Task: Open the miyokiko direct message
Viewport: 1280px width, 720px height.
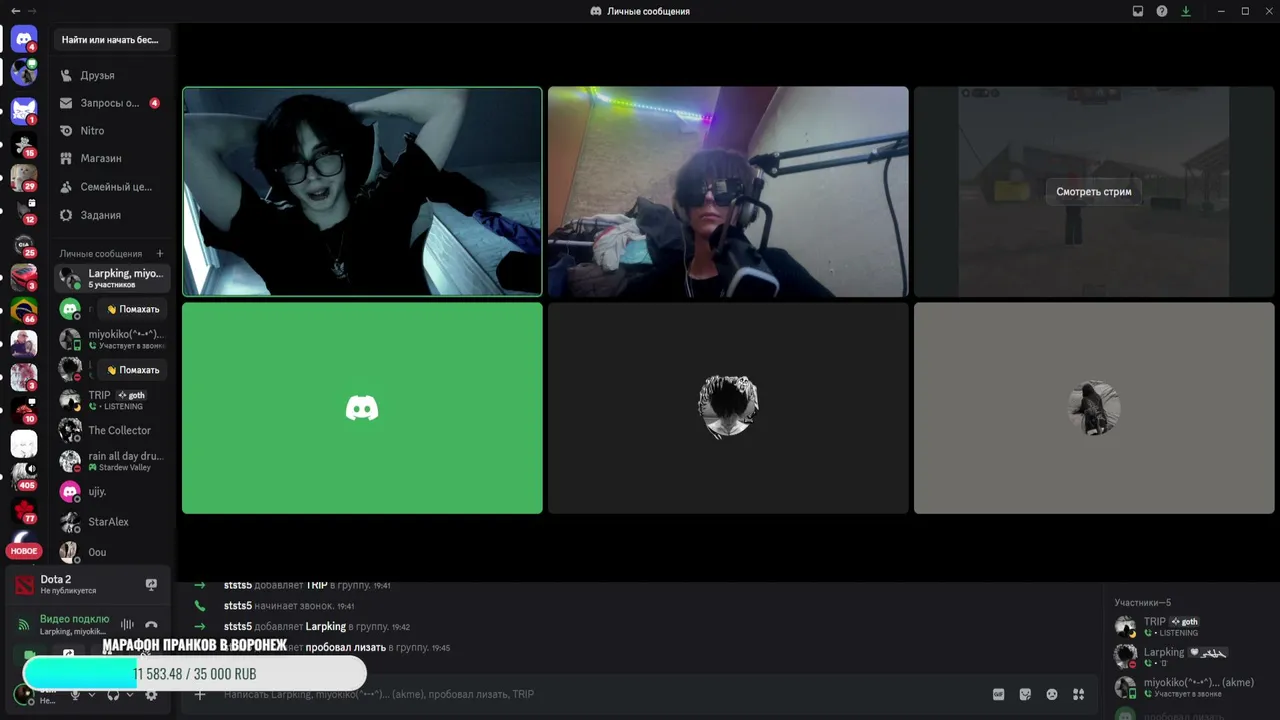Action: pyautogui.click(x=112, y=339)
